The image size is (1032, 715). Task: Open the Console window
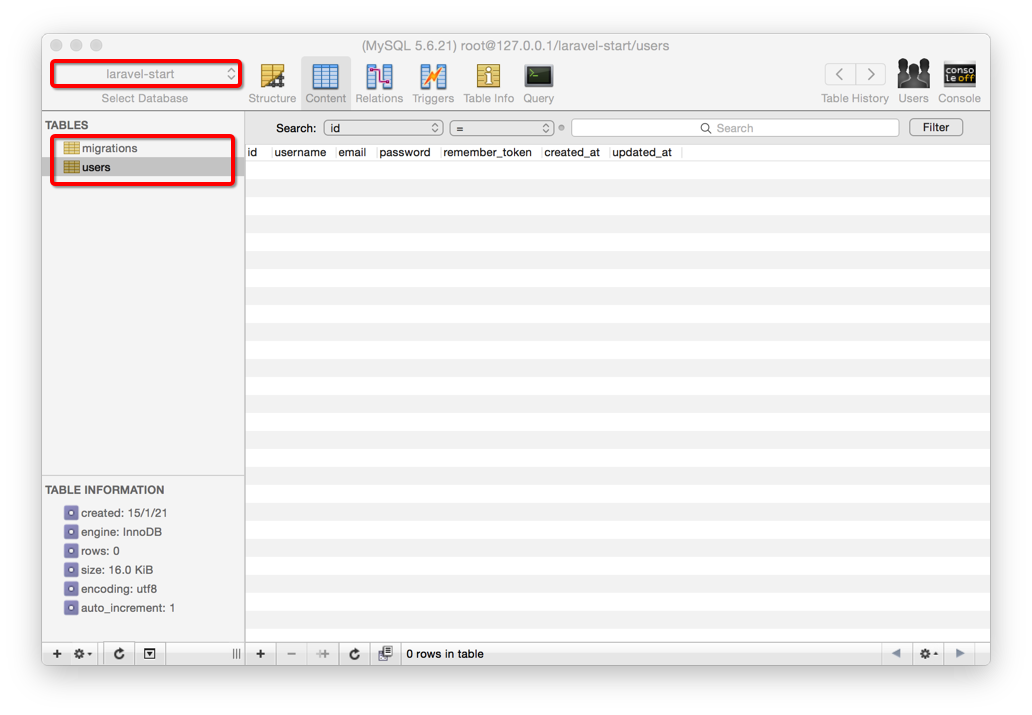click(x=959, y=82)
